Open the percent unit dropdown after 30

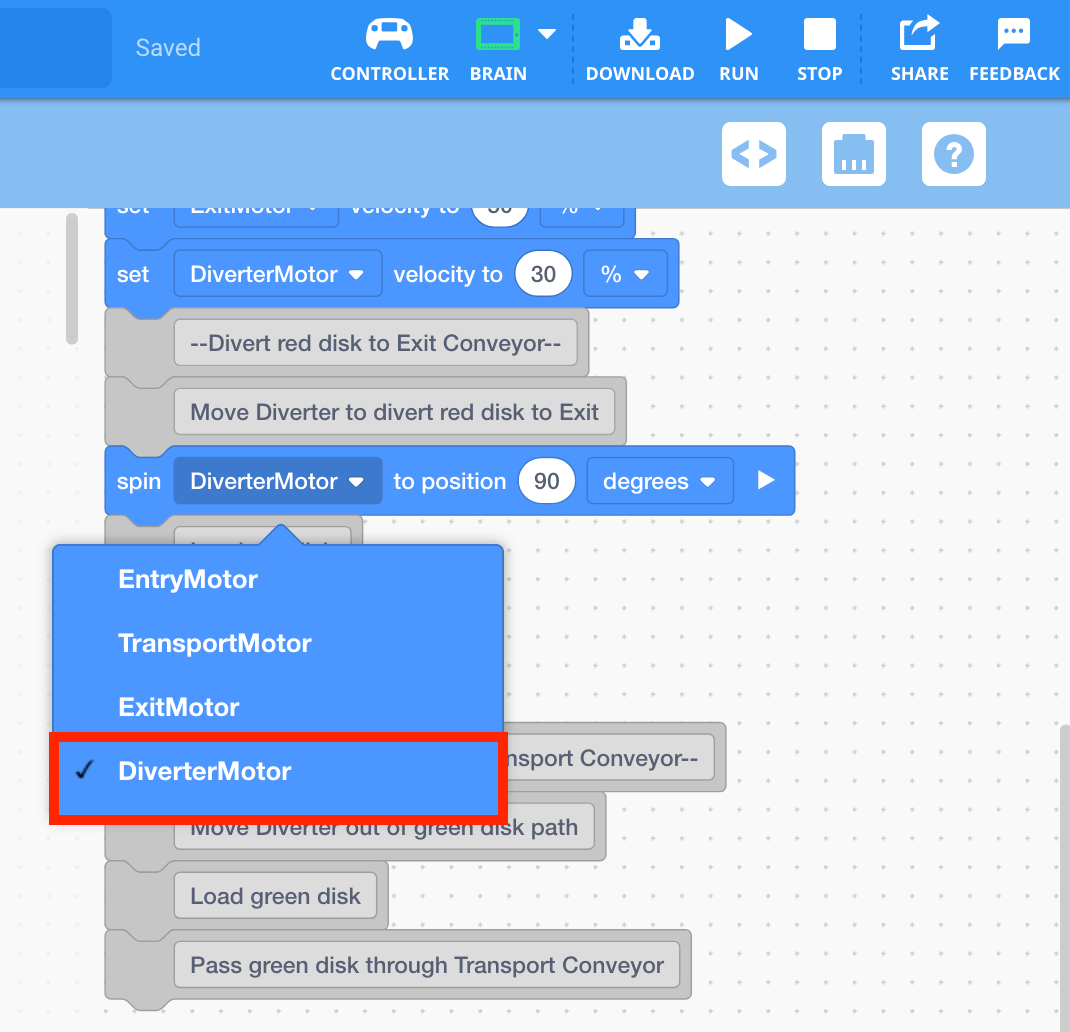pyautogui.click(x=624, y=274)
